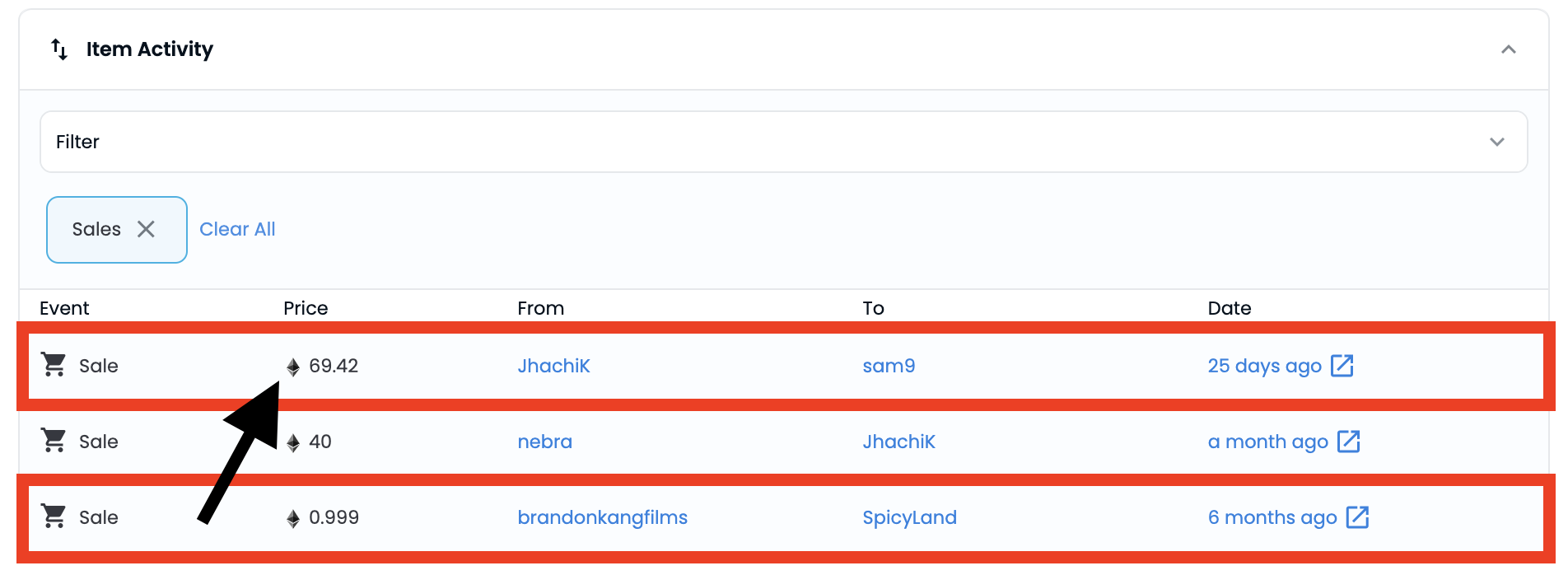Click the Filter dropdown chevron arrow
This screenshot has width=1568, height=575.
[x=1496, y=142]
